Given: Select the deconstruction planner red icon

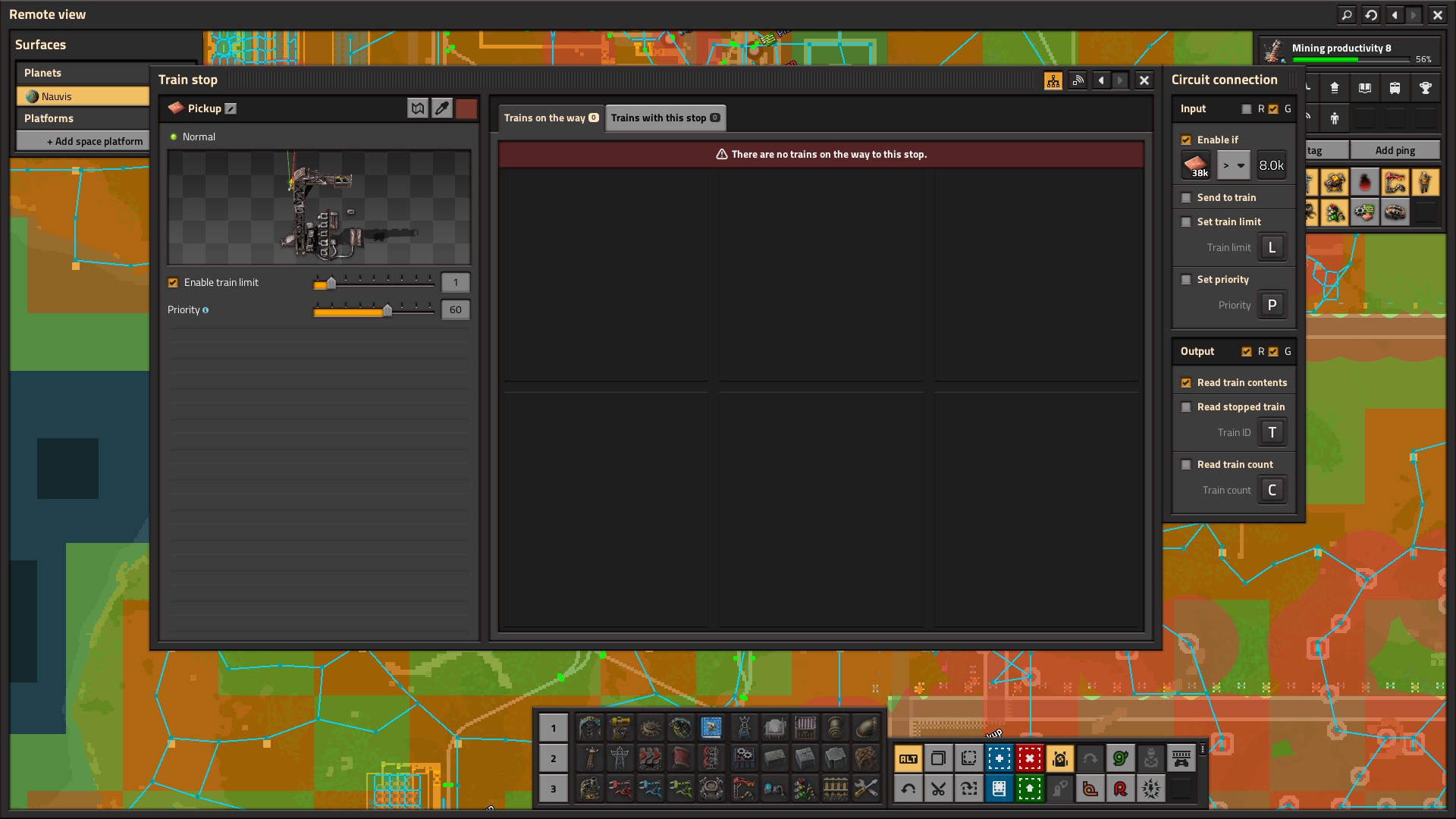Looking at the screenshot, I should click(1029, 758).
